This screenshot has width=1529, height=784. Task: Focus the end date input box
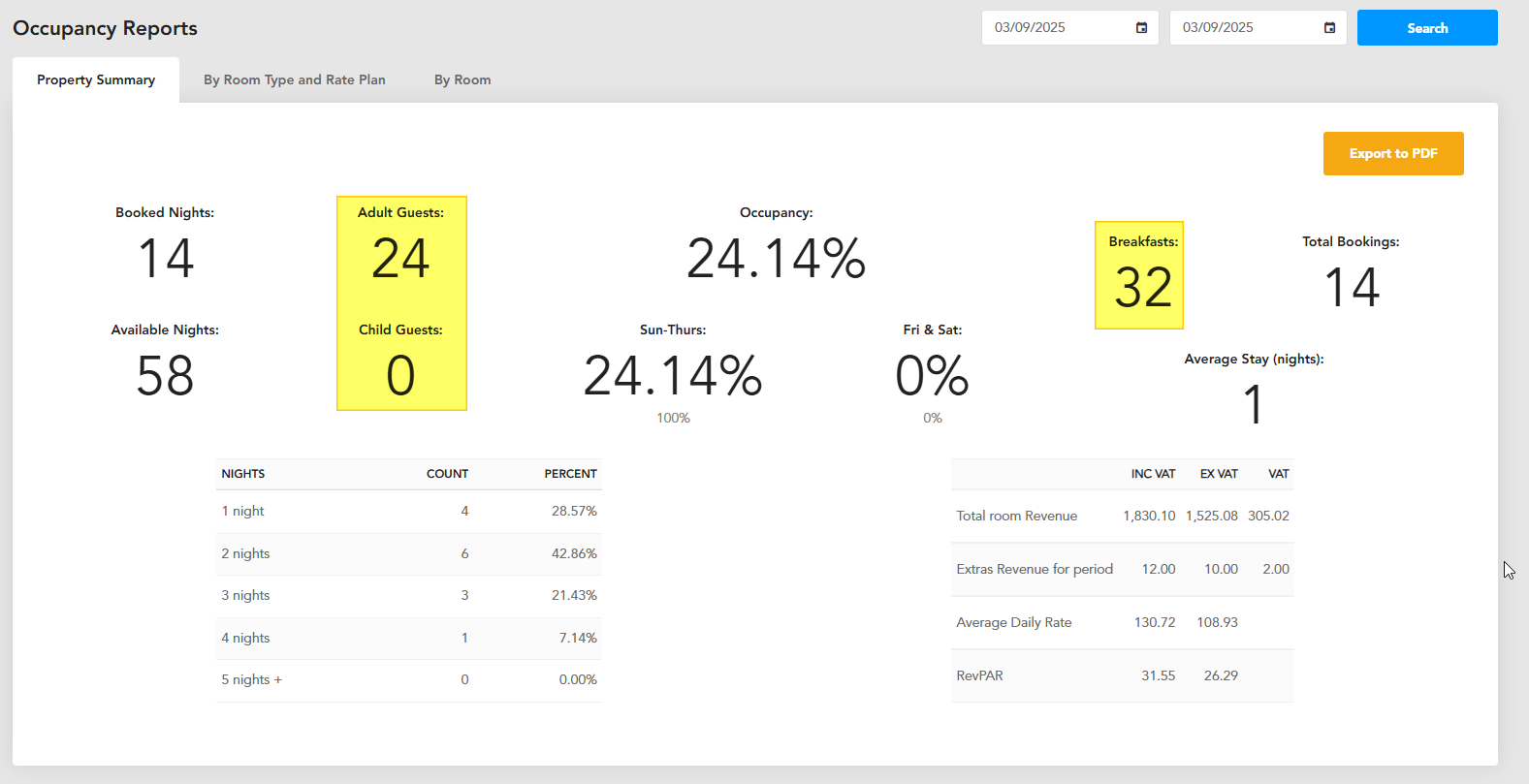[1258, 28]
